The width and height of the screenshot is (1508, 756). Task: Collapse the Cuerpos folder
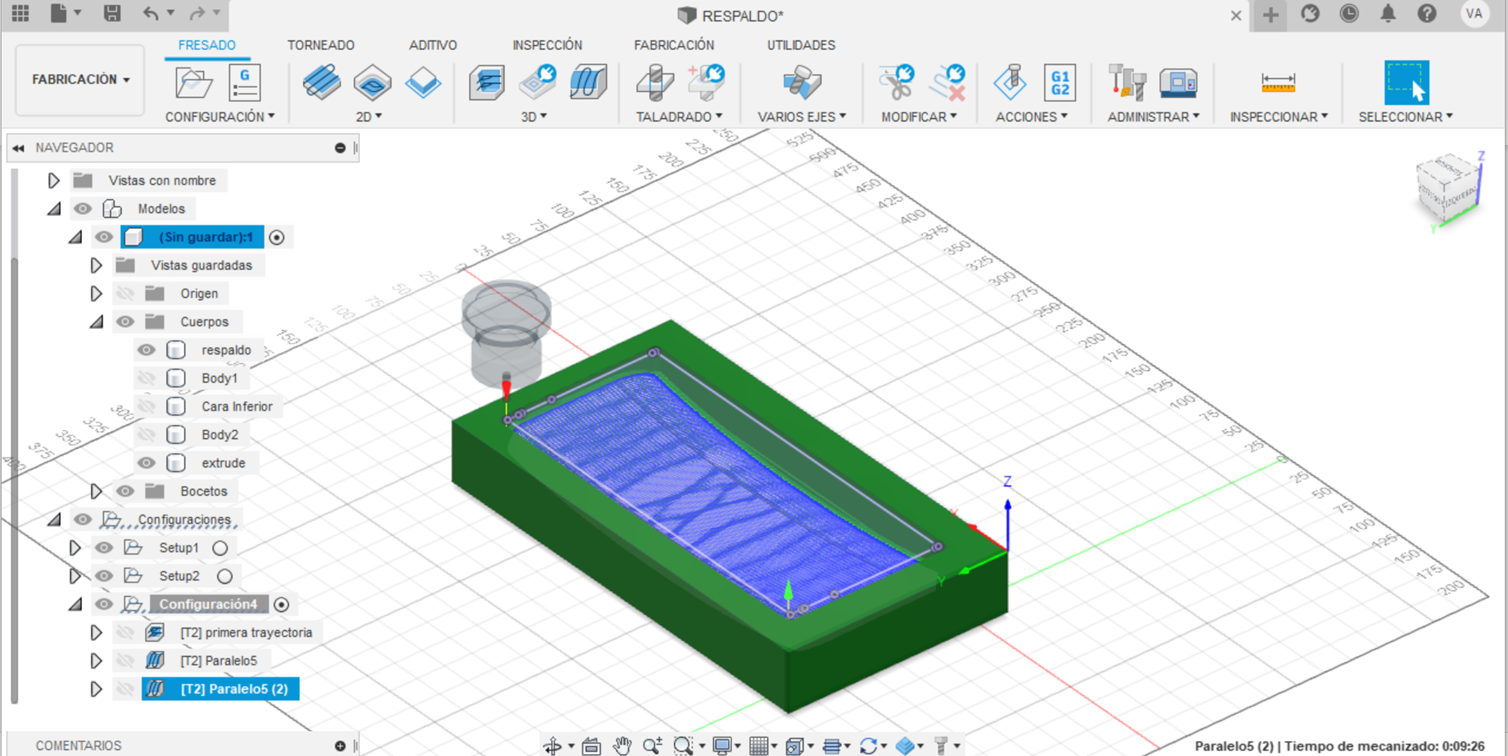point(96,322)
